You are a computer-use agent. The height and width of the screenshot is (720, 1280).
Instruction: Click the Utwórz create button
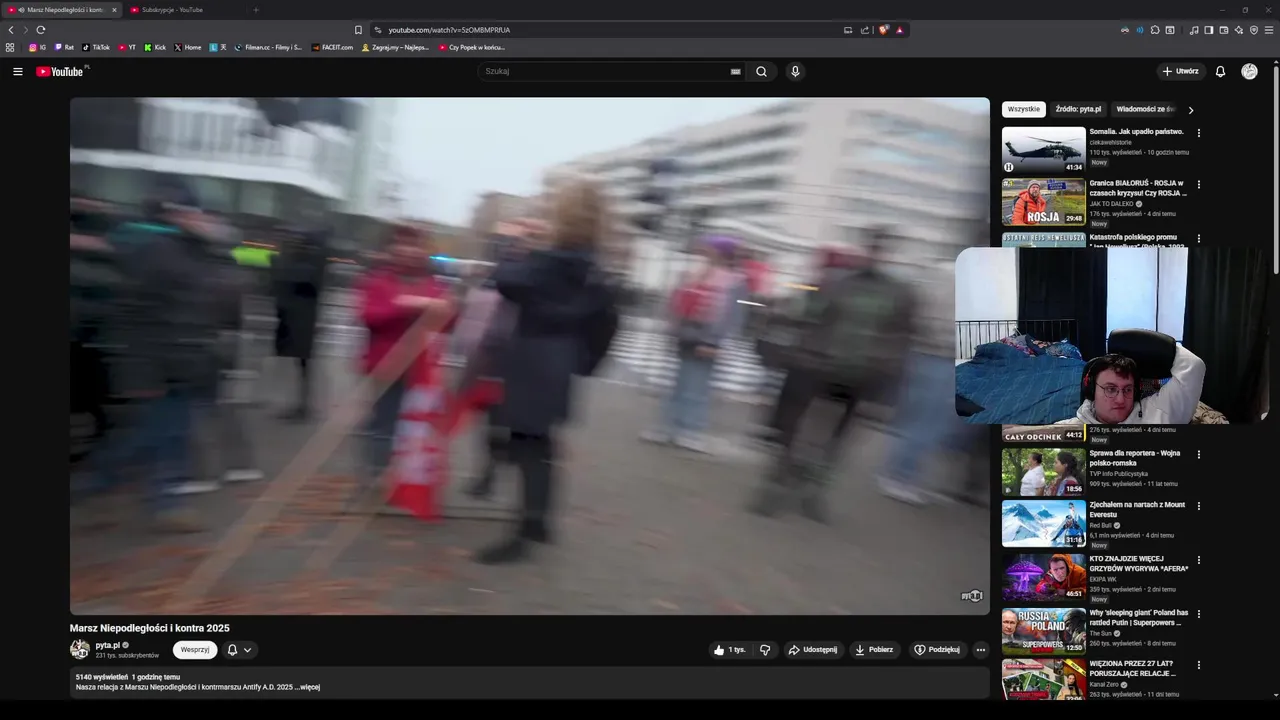tap(1180, 71)
